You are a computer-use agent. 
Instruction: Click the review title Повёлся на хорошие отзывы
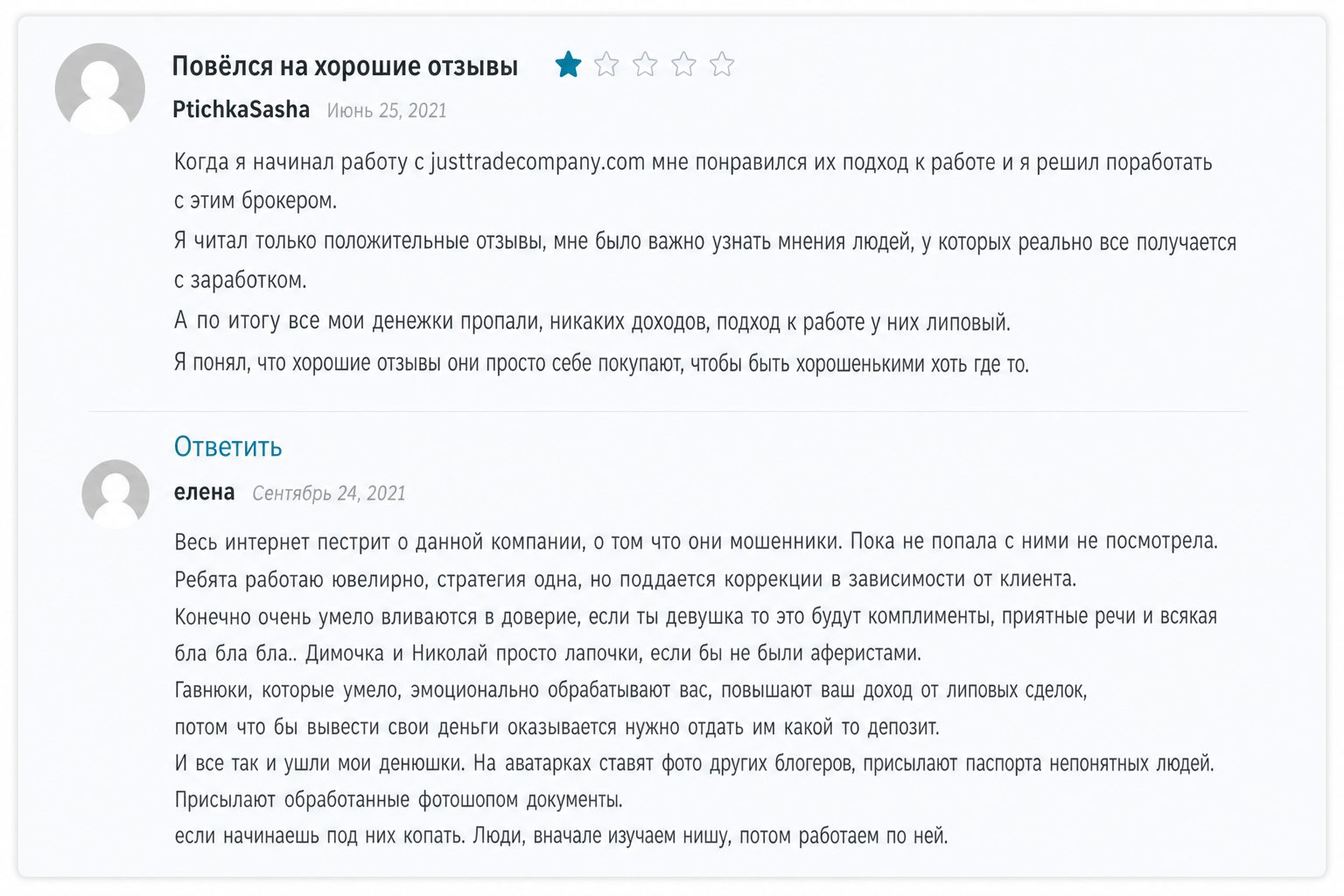(345, 66)
